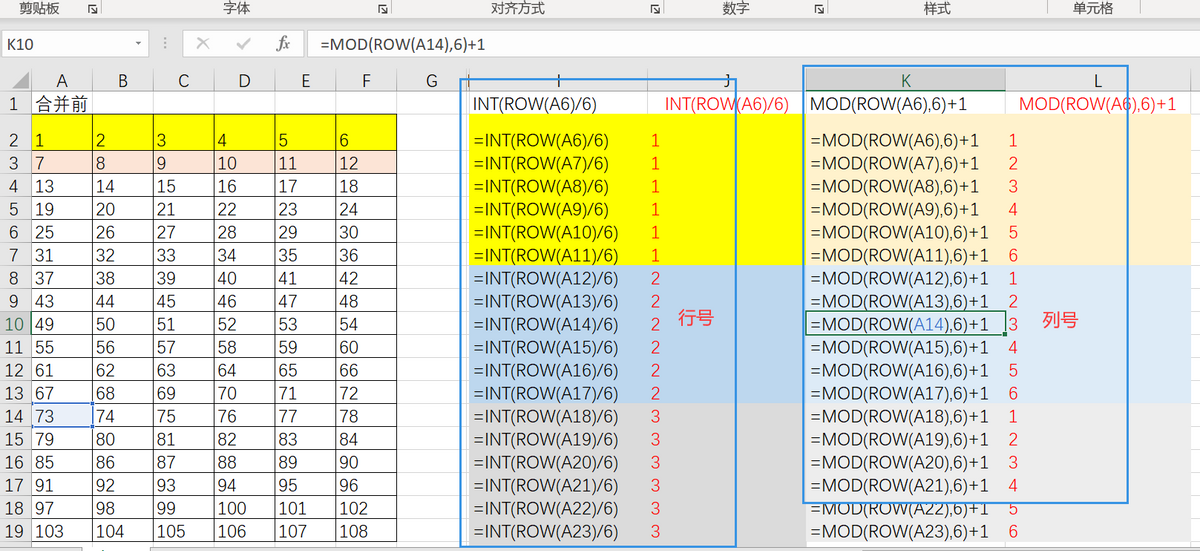Select column G header

pyautogui.click(x=432, y=80)
